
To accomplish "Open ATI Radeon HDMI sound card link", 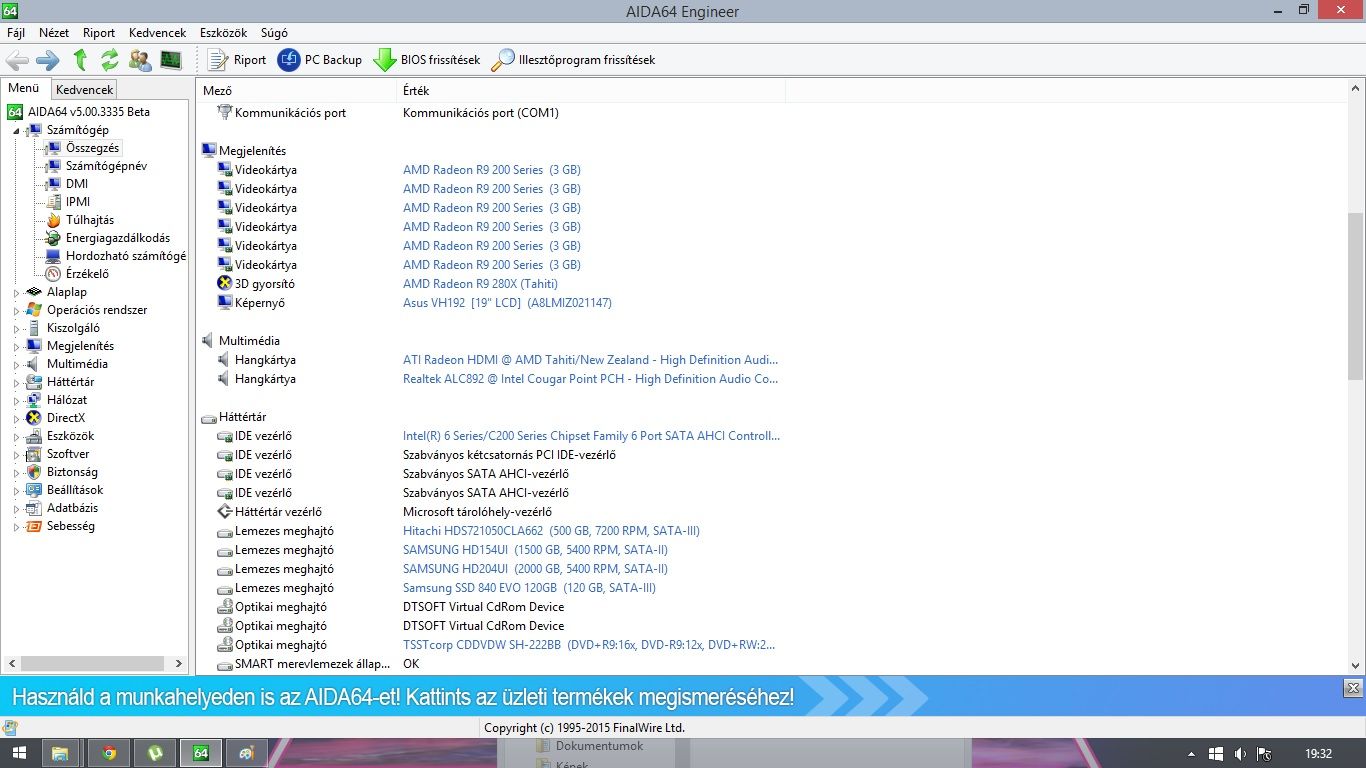I will pyautogui.click(x=590, y=360).
